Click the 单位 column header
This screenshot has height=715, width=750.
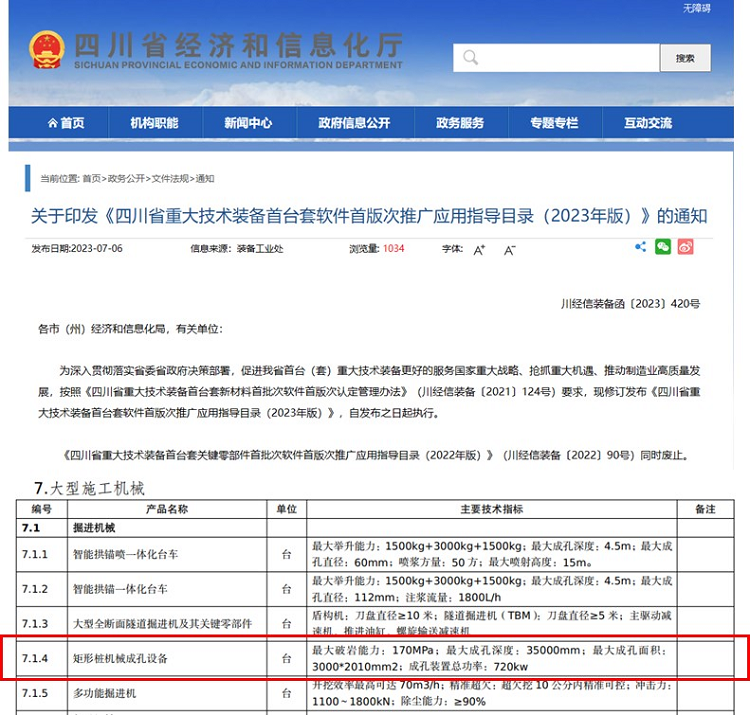click(287, 509)
